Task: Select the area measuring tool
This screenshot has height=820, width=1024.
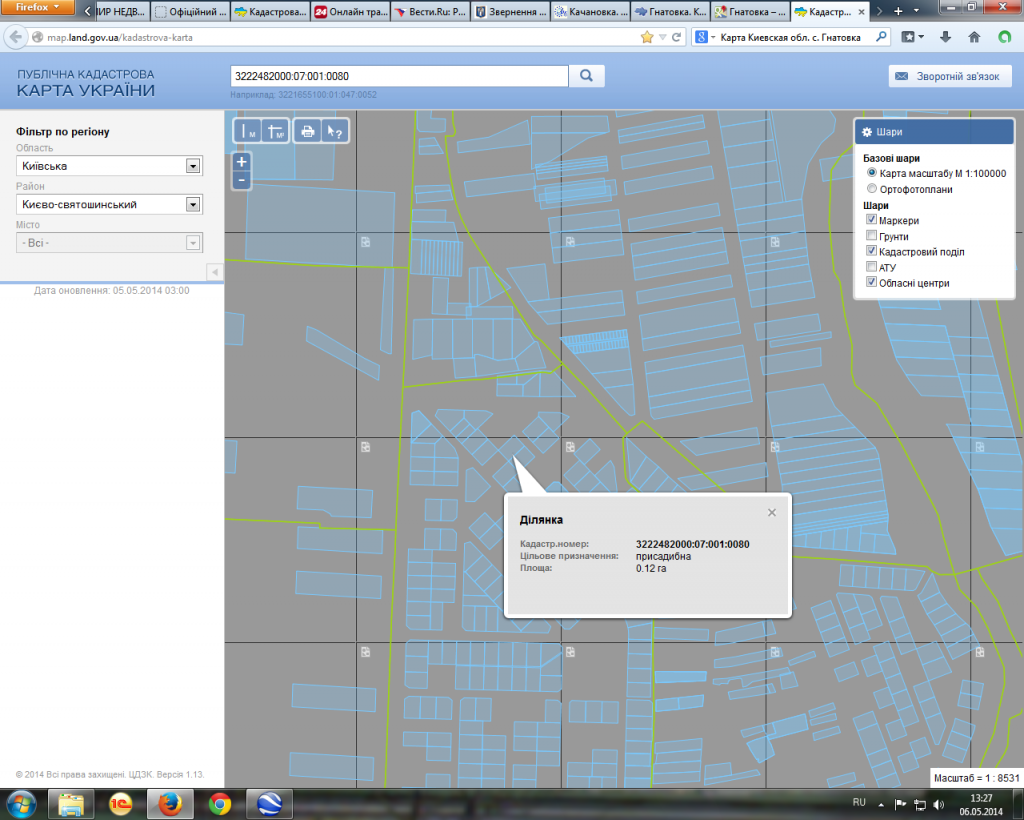Action: tap(275, 131)
